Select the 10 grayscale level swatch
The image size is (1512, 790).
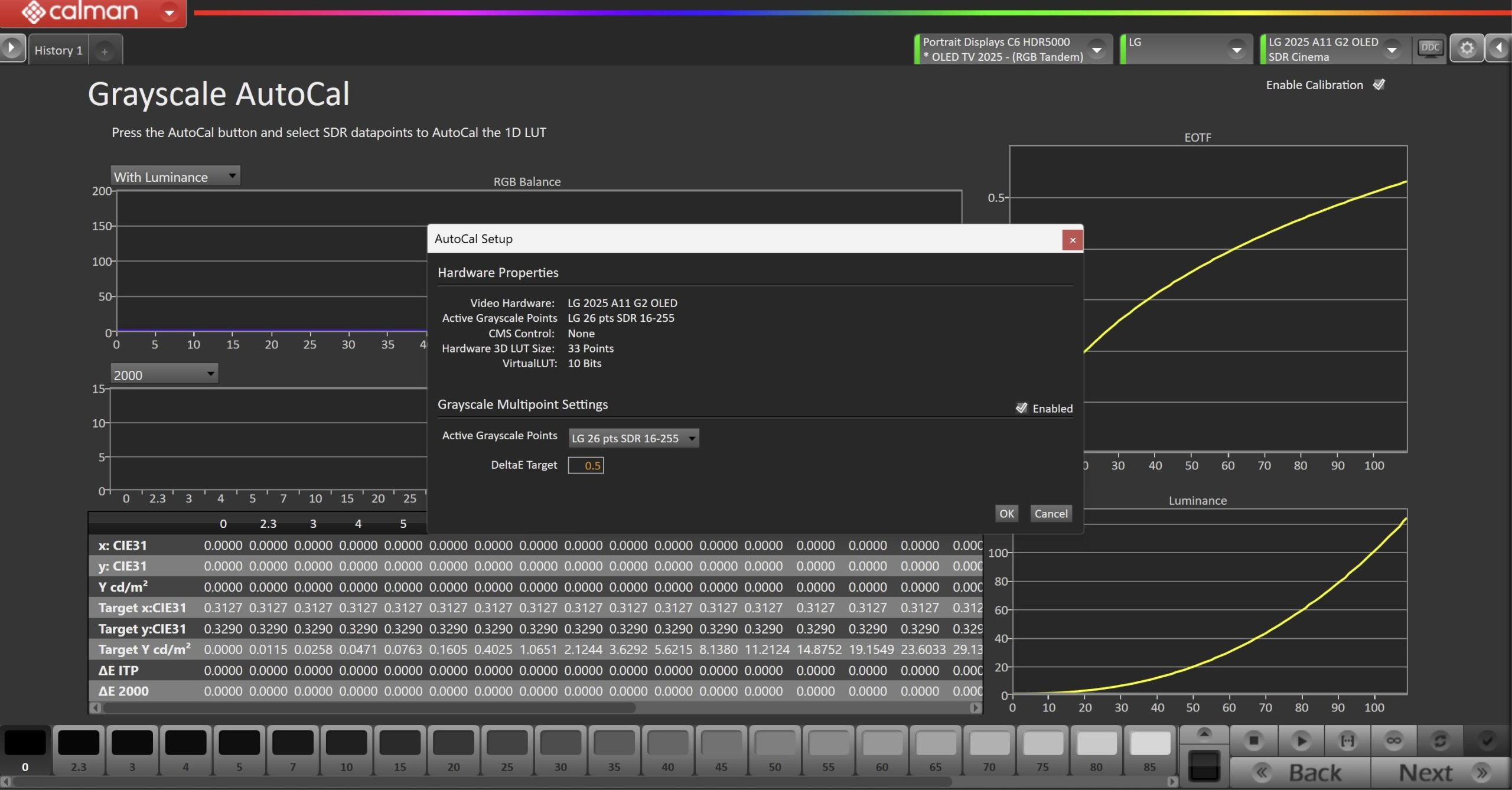coord(347,750)
